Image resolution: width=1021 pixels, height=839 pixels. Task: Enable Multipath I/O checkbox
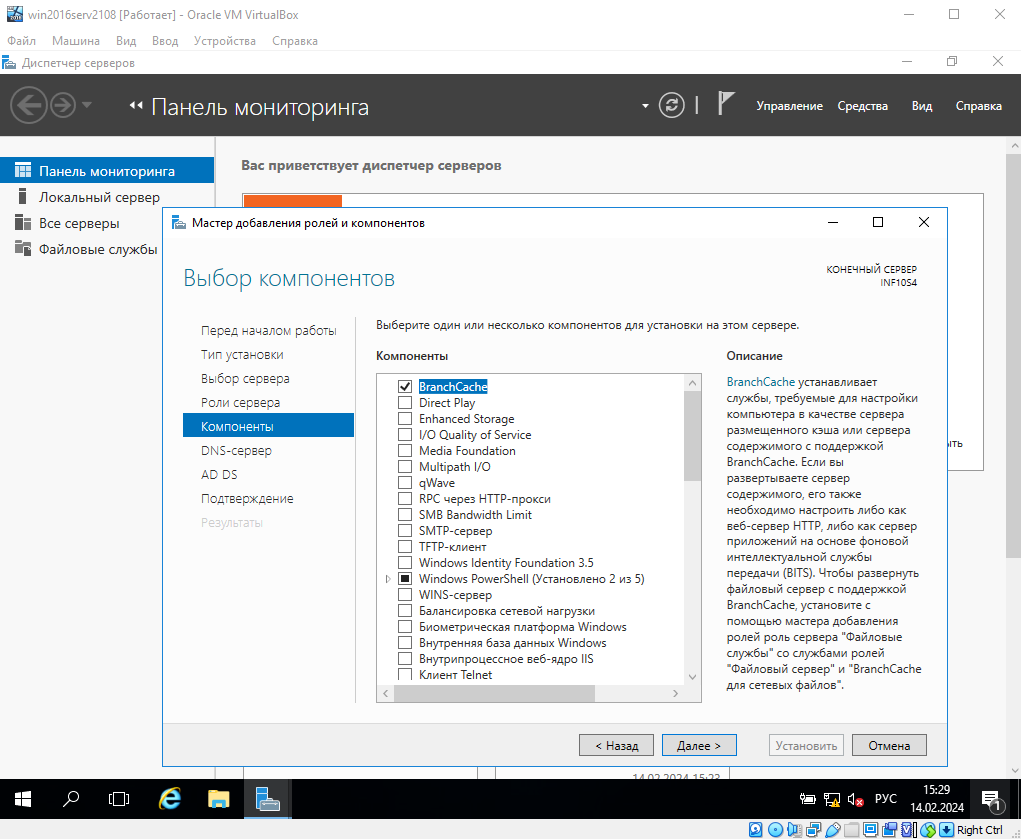click(x=405, y=466)
